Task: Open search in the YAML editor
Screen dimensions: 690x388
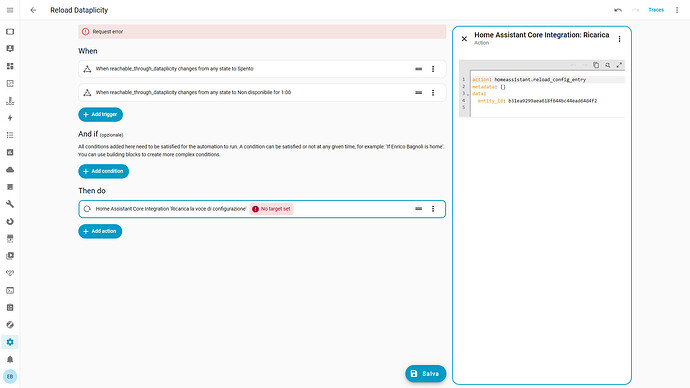Action: point(608,65)
